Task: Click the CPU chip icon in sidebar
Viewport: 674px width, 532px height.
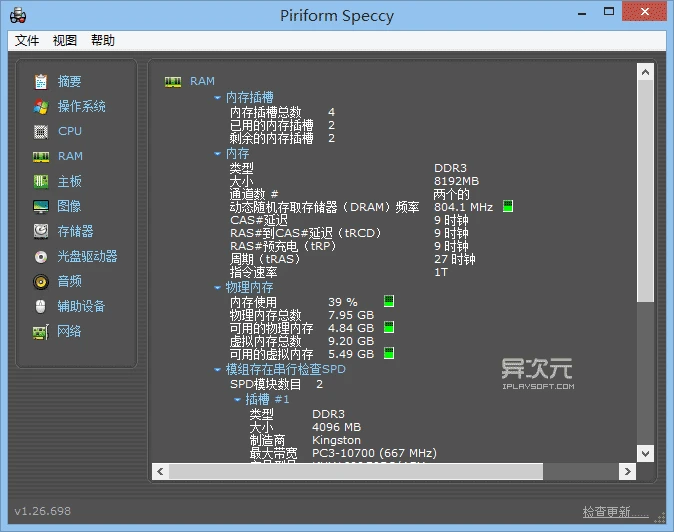Action: pyautogui.click(x=41, y=131)
